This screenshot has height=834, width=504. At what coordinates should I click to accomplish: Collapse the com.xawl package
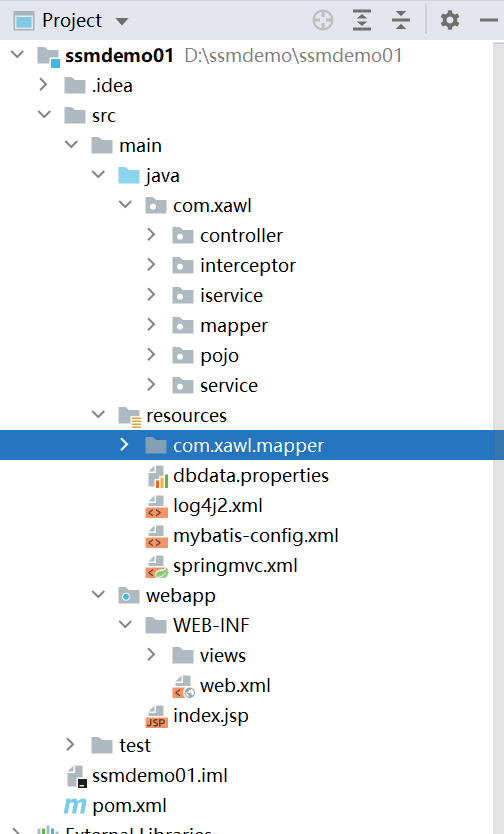tap(125, 204)
